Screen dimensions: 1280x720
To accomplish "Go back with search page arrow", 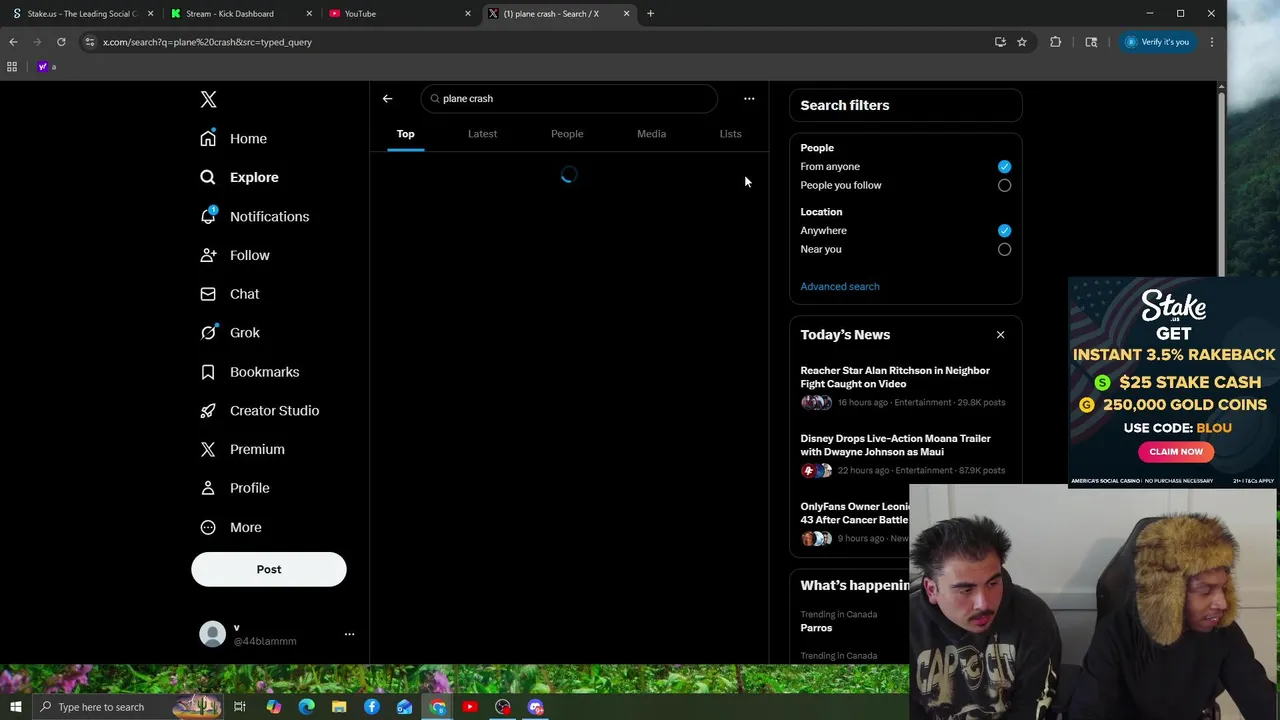I will [387, 98].
